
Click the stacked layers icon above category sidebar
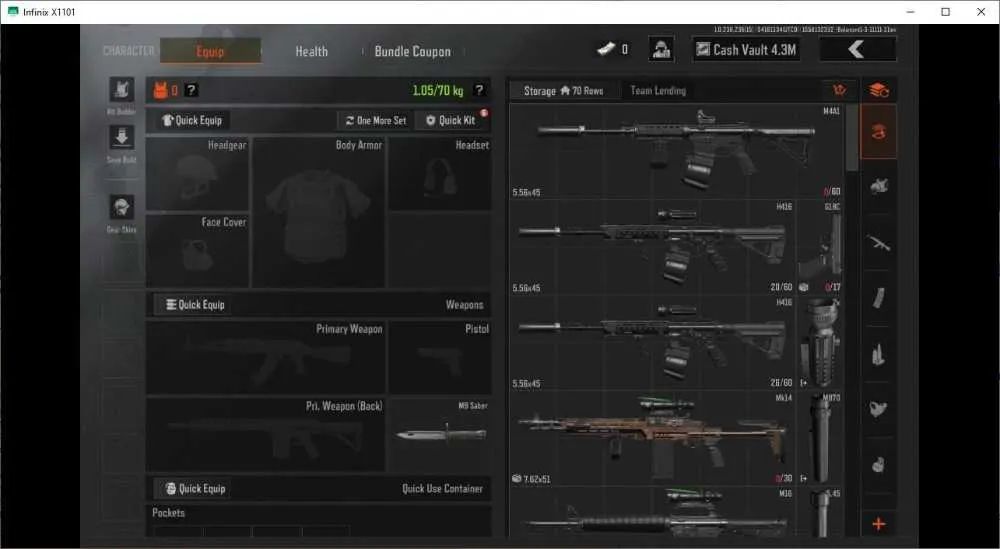point(879,90)
